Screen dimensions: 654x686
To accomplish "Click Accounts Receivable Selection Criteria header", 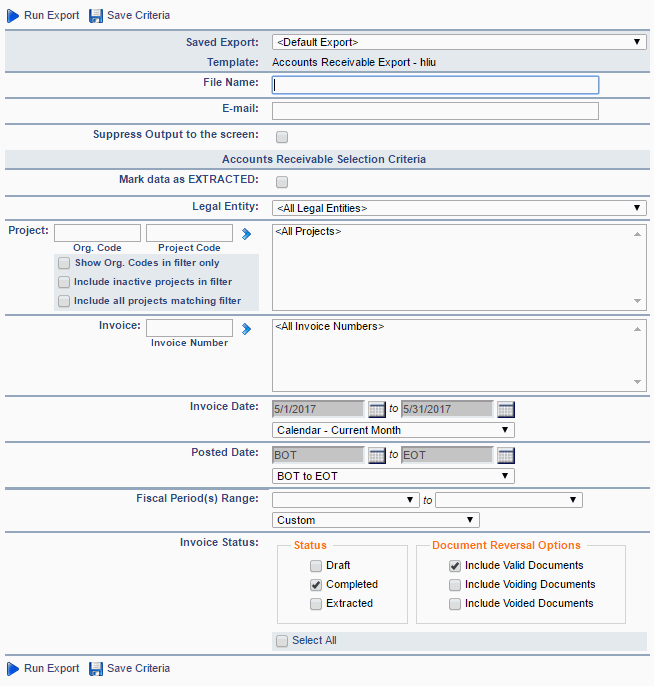I will point(324,159).
